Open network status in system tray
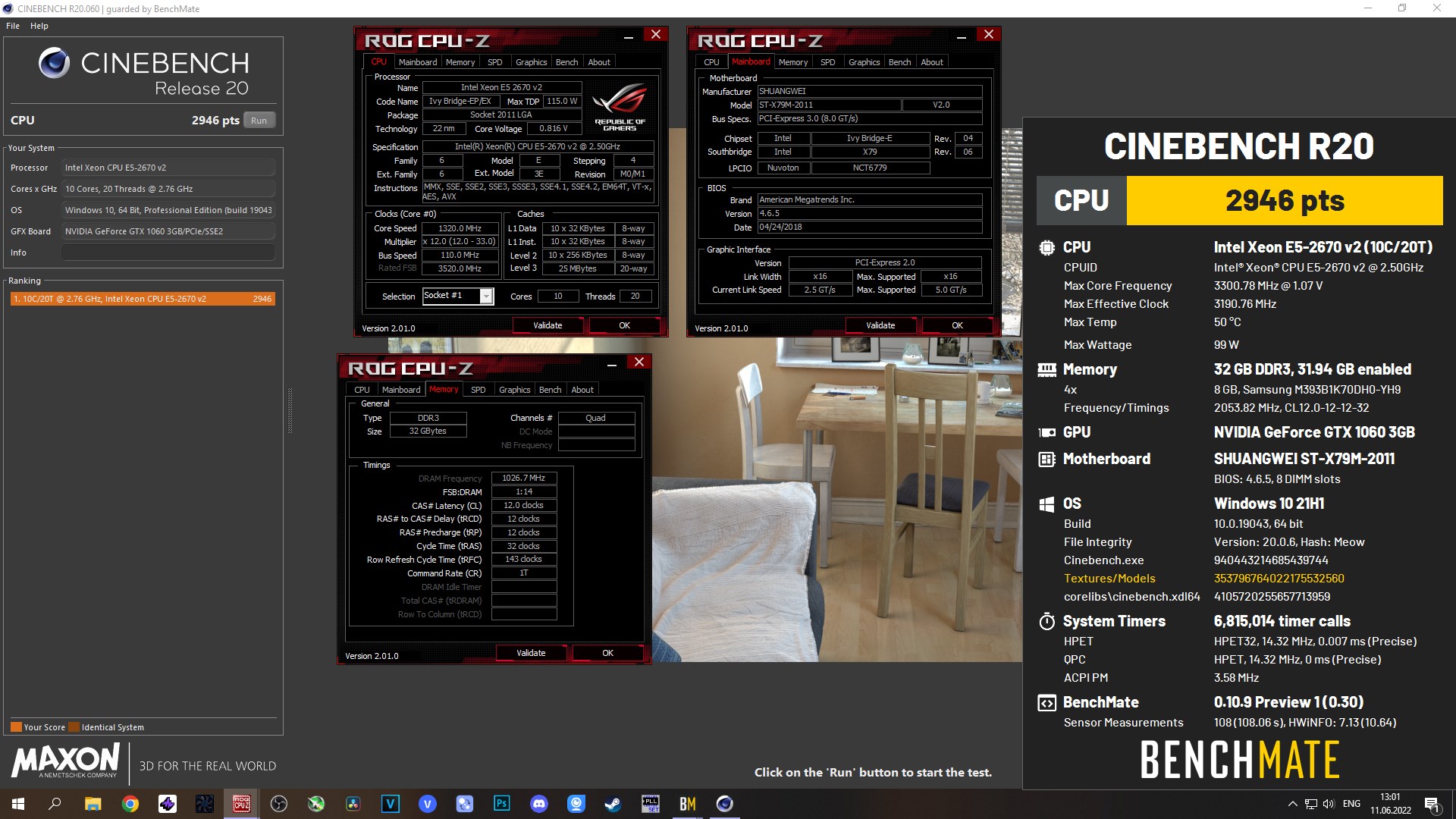 pyautogui.click(x=1310, y=804)
